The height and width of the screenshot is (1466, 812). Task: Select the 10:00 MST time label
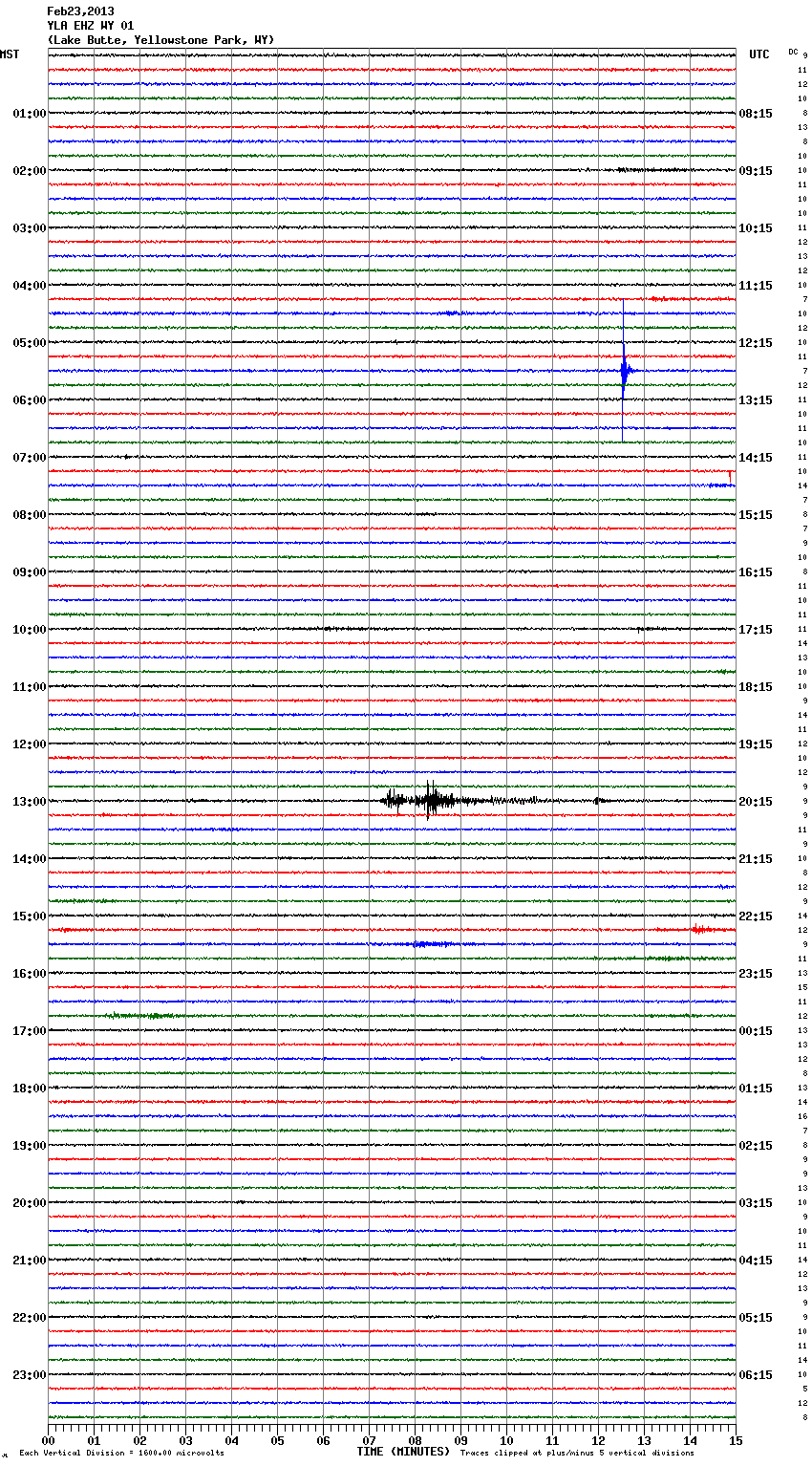coord(30,630)
